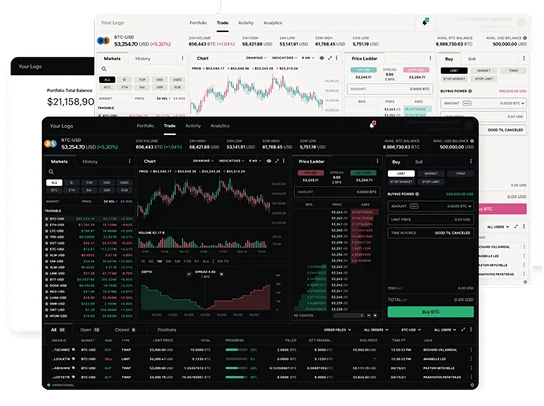Click the green LIFT ASK button in dark window

point(363,173)
